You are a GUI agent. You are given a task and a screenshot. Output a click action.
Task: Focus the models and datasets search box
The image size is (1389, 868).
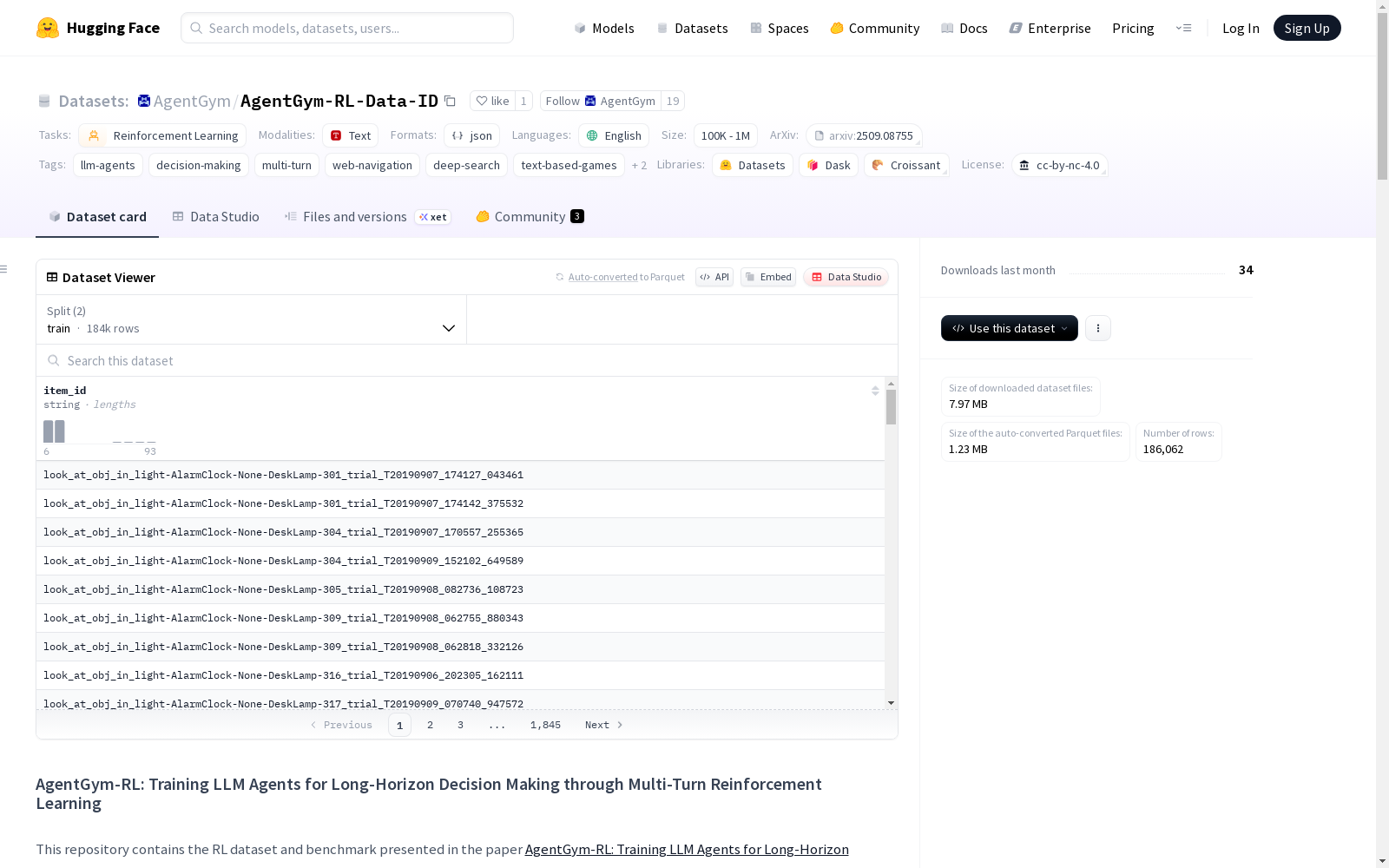[x=347, y=28]
